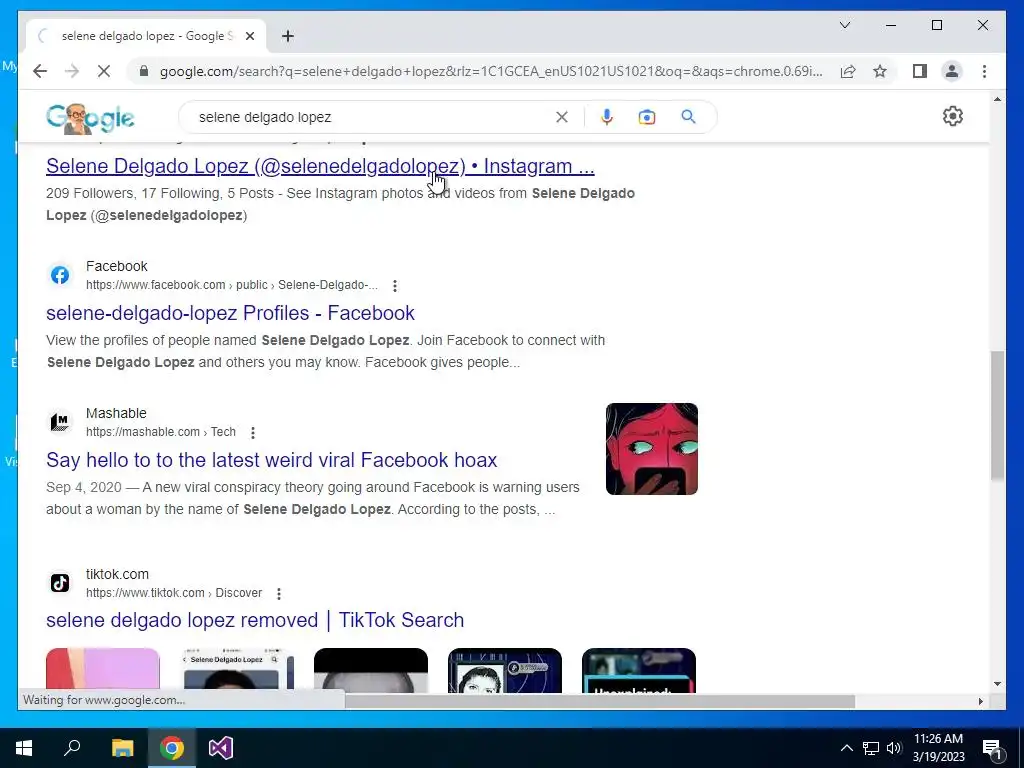Click the Google doodle logo
Image resolution: width=1024 pixels, height=768 pixels.
(x=90, y=118)
